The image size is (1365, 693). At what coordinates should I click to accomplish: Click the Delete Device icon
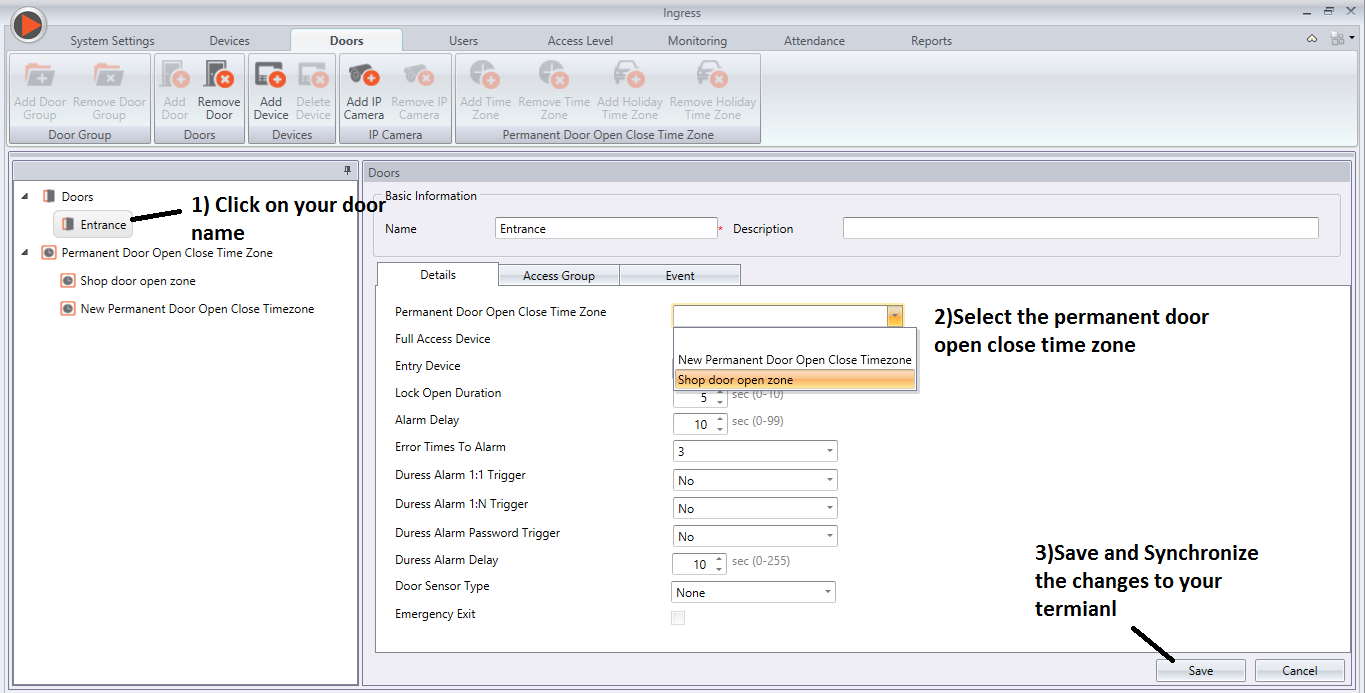[313, 75]
